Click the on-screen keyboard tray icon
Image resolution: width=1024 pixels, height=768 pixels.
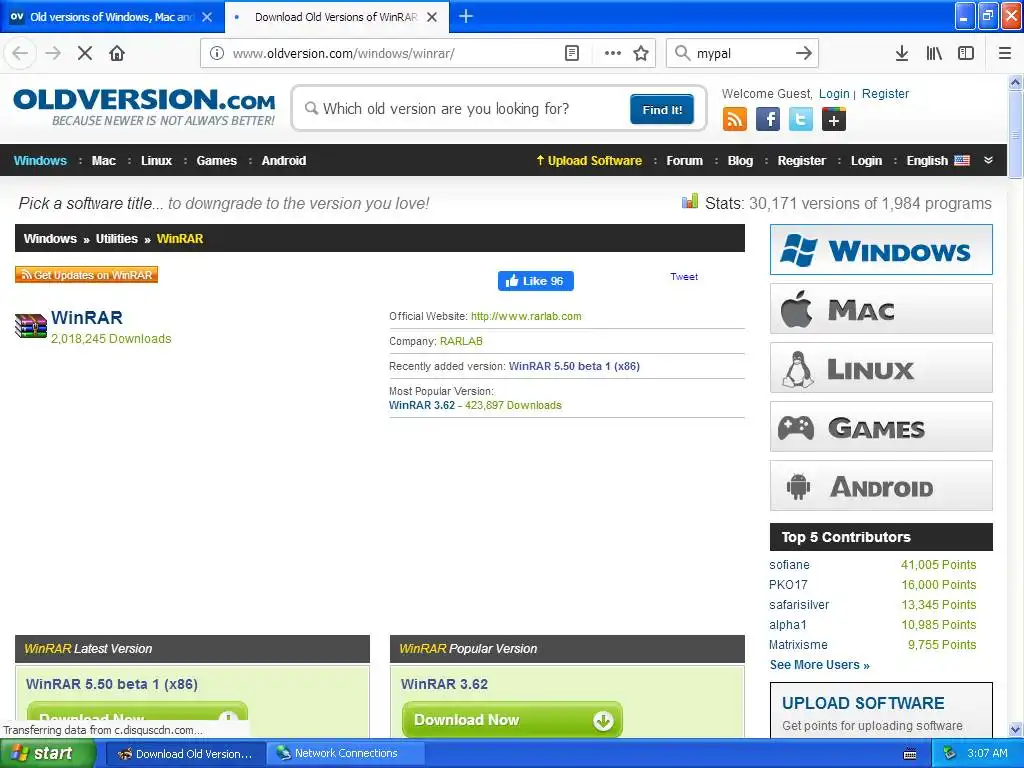coord(909,754)
